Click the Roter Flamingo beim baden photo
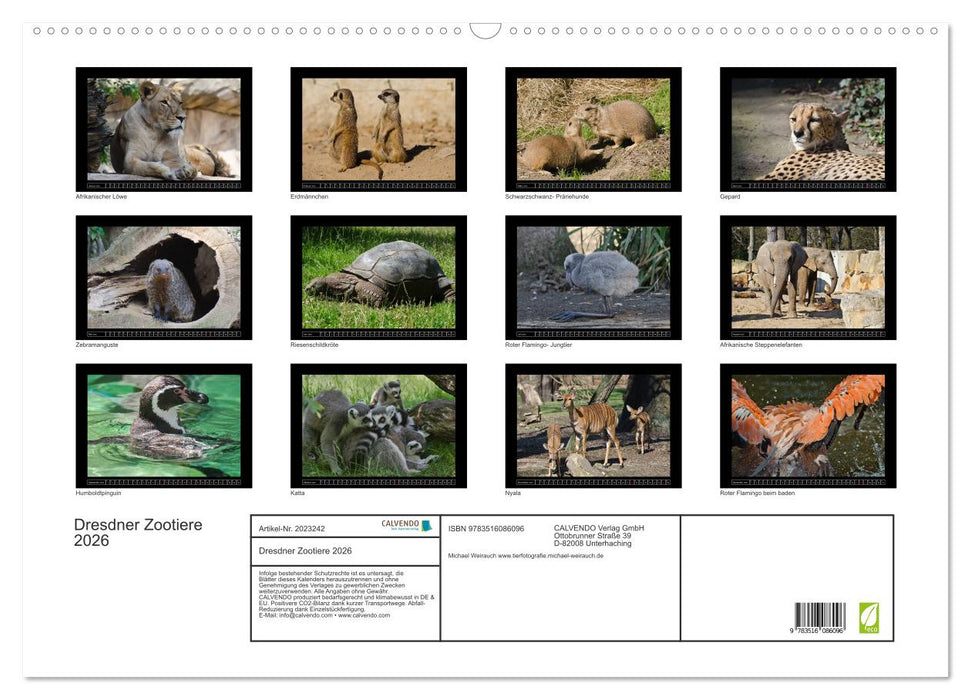 (806, 425)
